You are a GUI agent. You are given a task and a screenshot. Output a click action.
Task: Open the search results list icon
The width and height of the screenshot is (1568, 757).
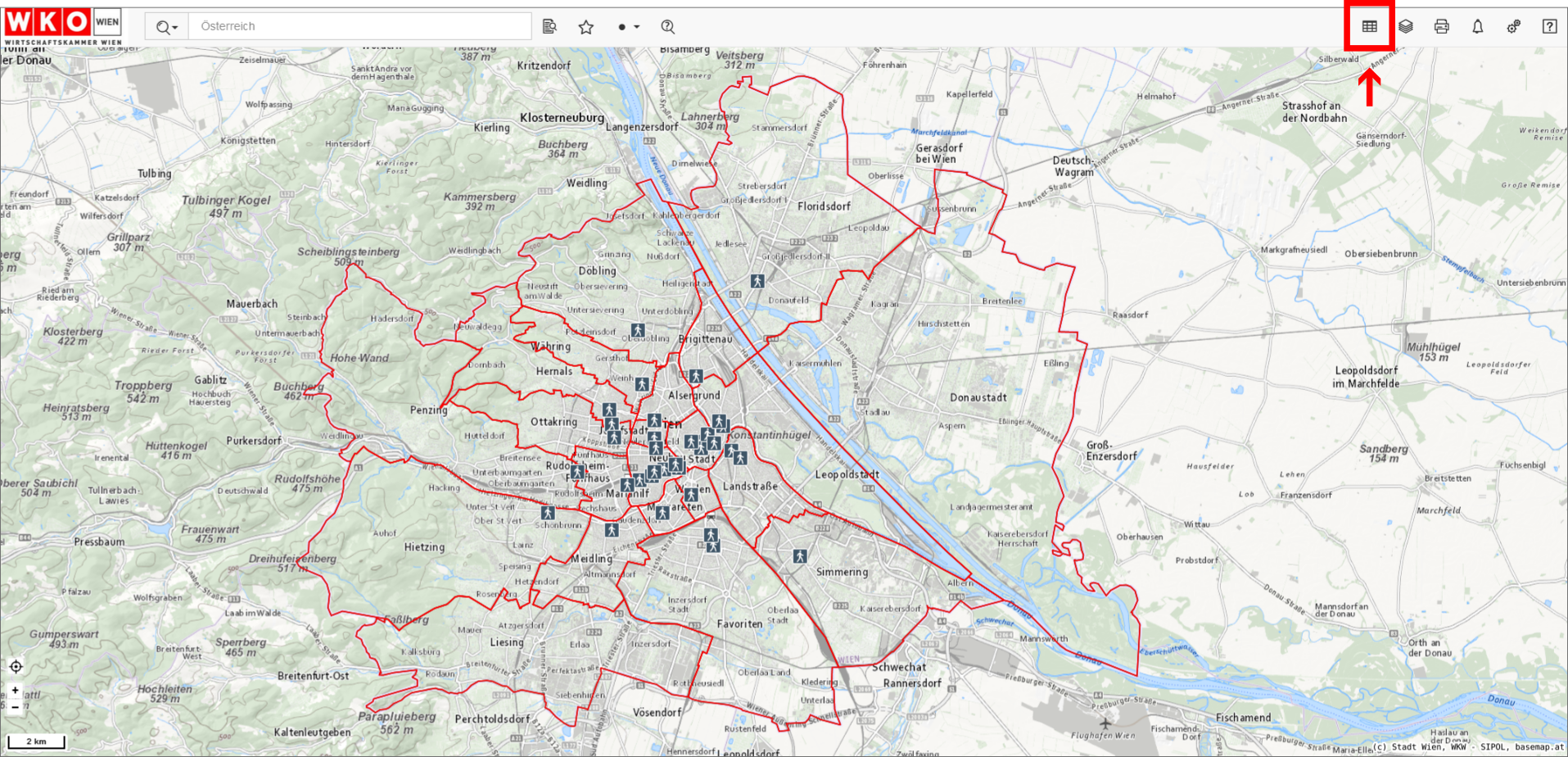coord(549,27)
